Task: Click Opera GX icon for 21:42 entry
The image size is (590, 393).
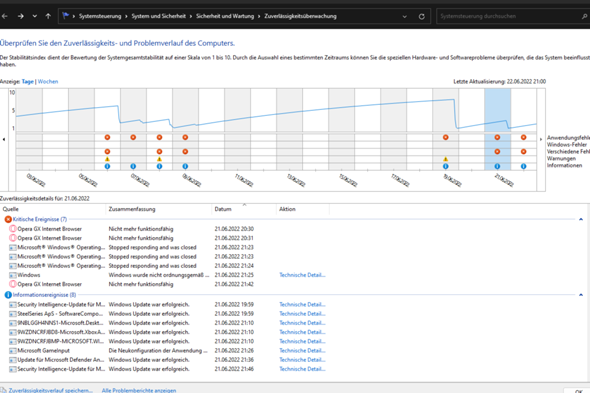Action: pos(13,284)
